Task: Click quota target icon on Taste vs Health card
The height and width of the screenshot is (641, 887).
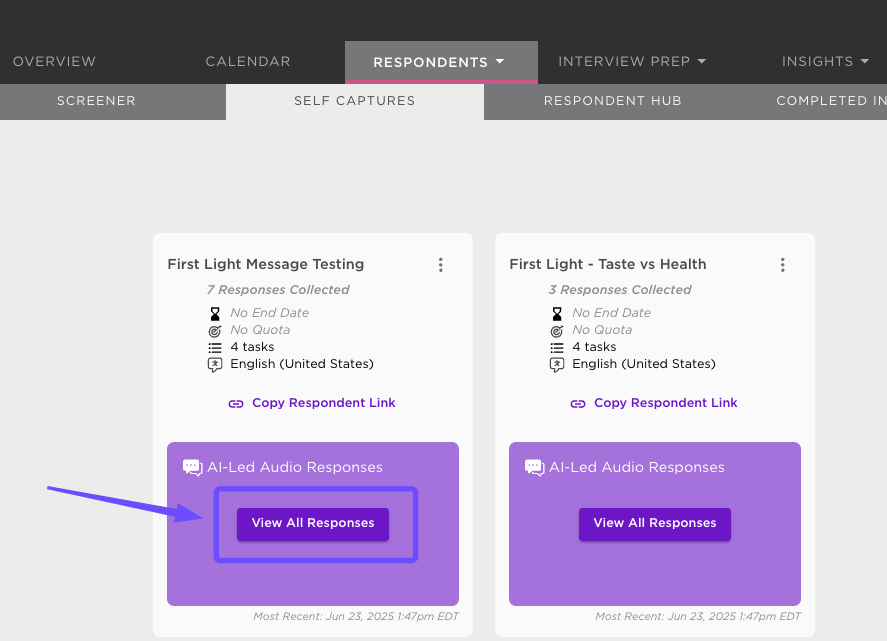Action: pos(557,330)
